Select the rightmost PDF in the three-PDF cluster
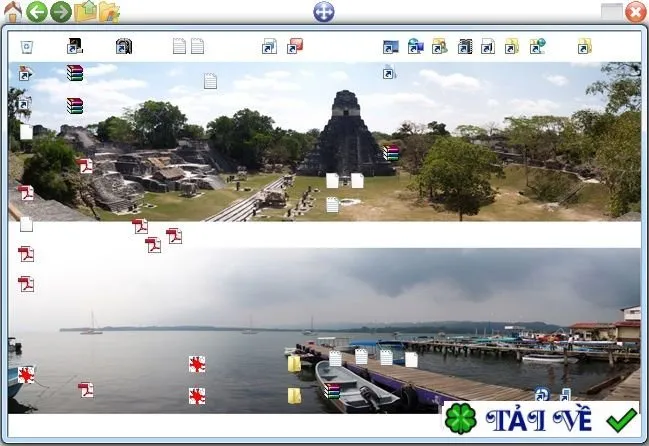The height and width of the screenshot is (446, 649). pyautogui.click(x=174, y=236)
